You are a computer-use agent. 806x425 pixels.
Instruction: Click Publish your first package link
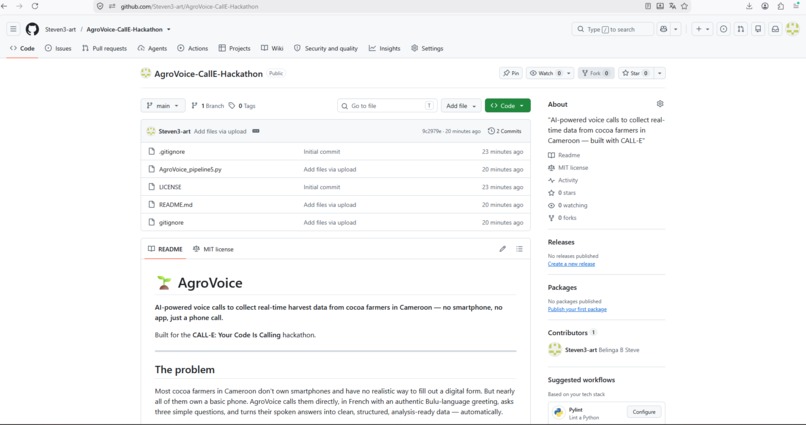pos(577,309)
